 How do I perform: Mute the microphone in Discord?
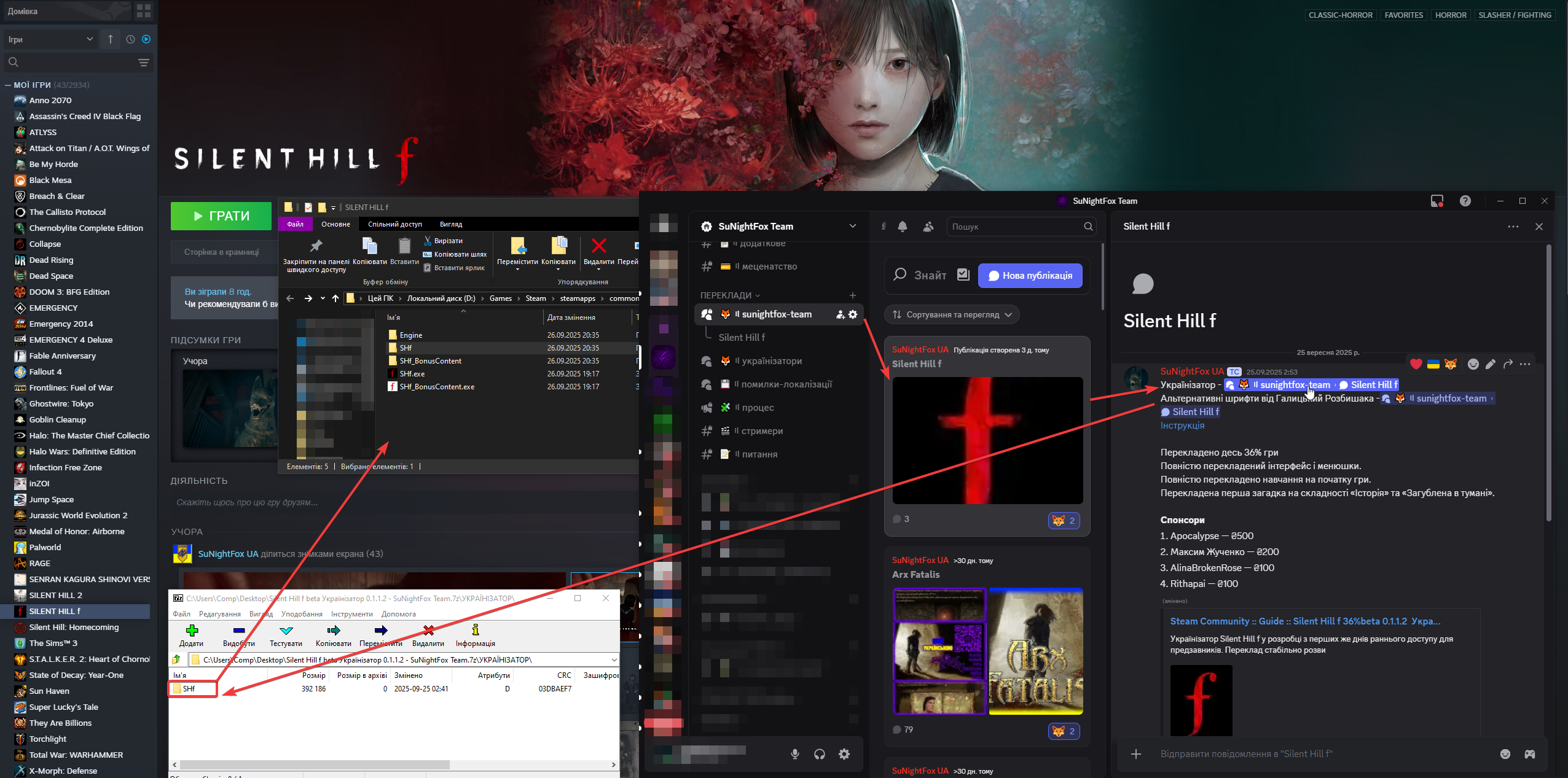click(x=795, y=754)
